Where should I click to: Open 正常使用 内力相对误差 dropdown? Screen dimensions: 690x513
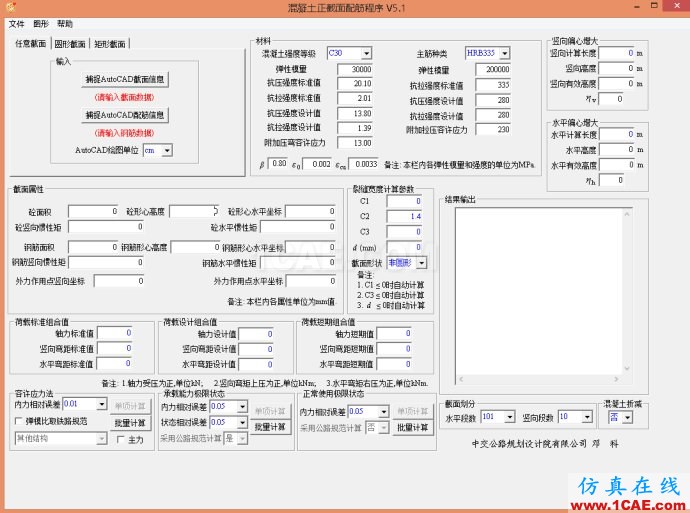click(384, 411)
